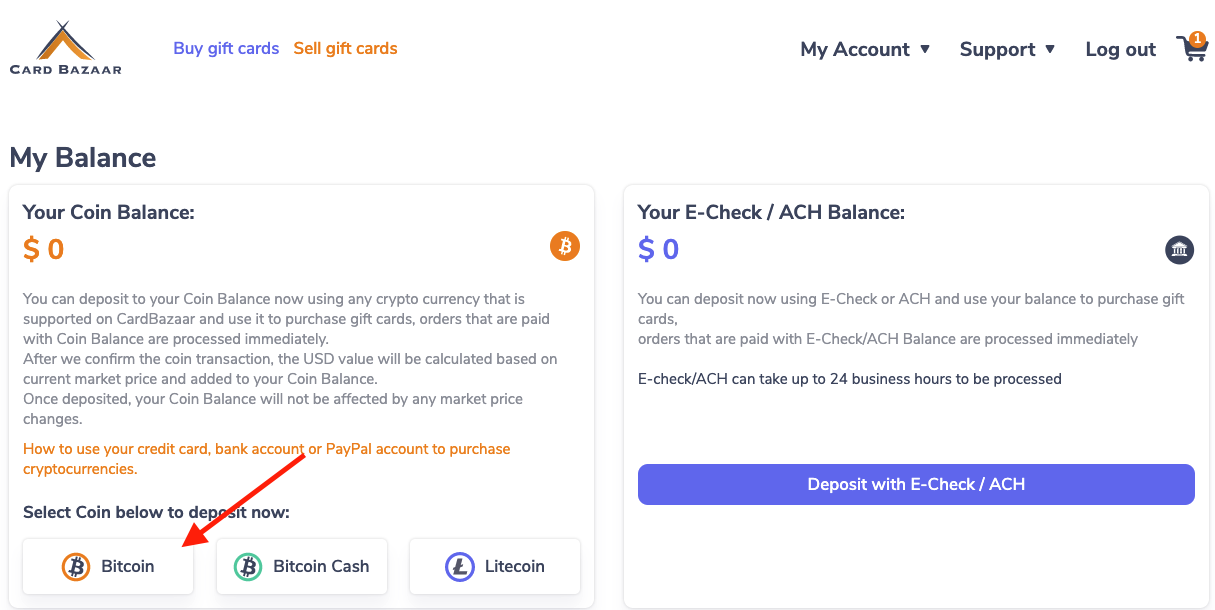The width and height of the screenshot is (1215, 610).
Task: Expand the Support dropdown menu
Action: [1007, 49]
